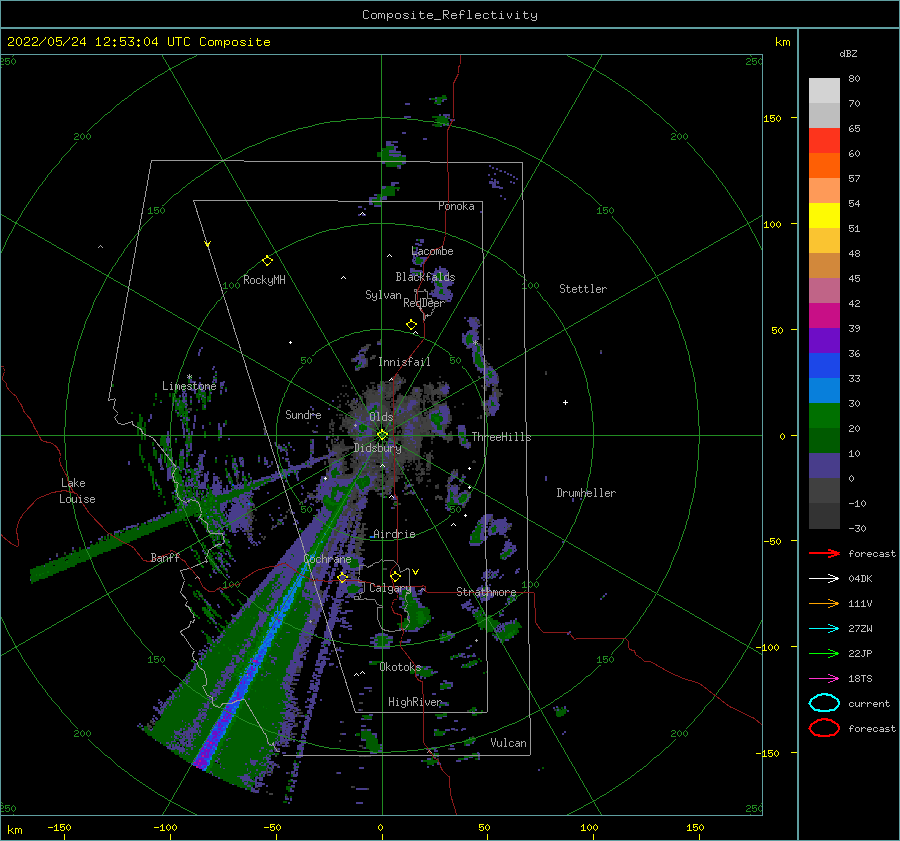Click the red forecast arrow legend icon

pyautogui.click(x=824, y=553)
